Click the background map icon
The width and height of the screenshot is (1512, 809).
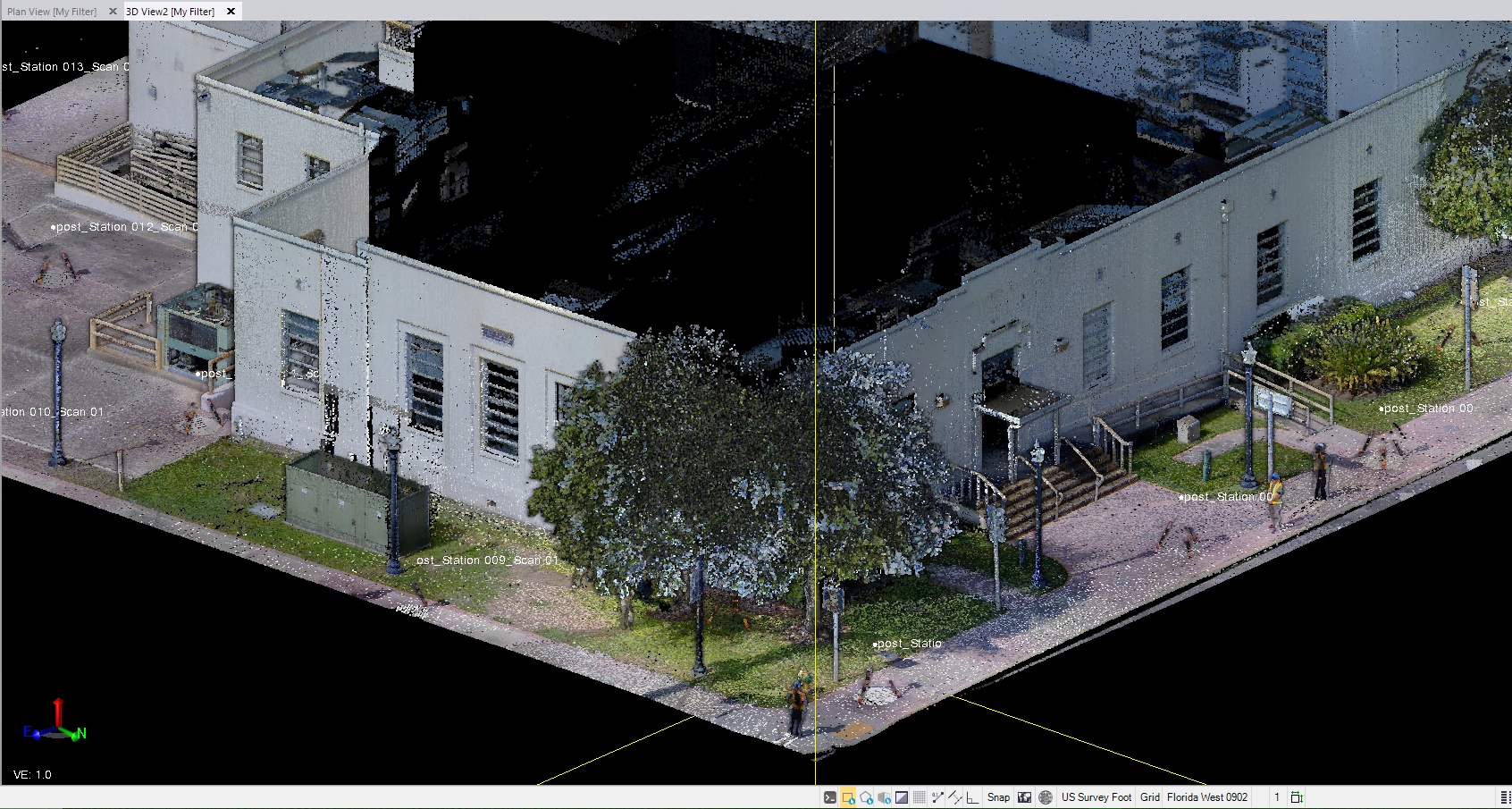click(x=1025, y=797)
